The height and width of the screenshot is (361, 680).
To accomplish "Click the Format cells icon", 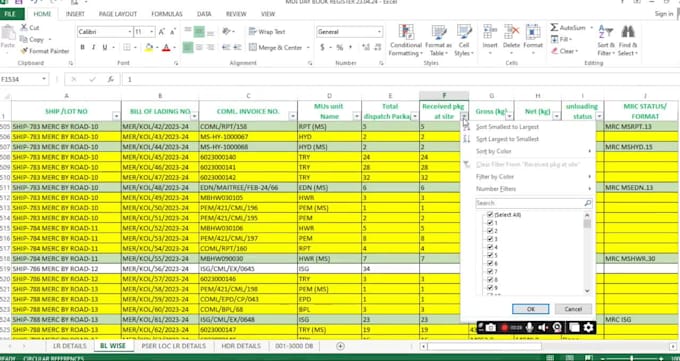I will (533, 33).
